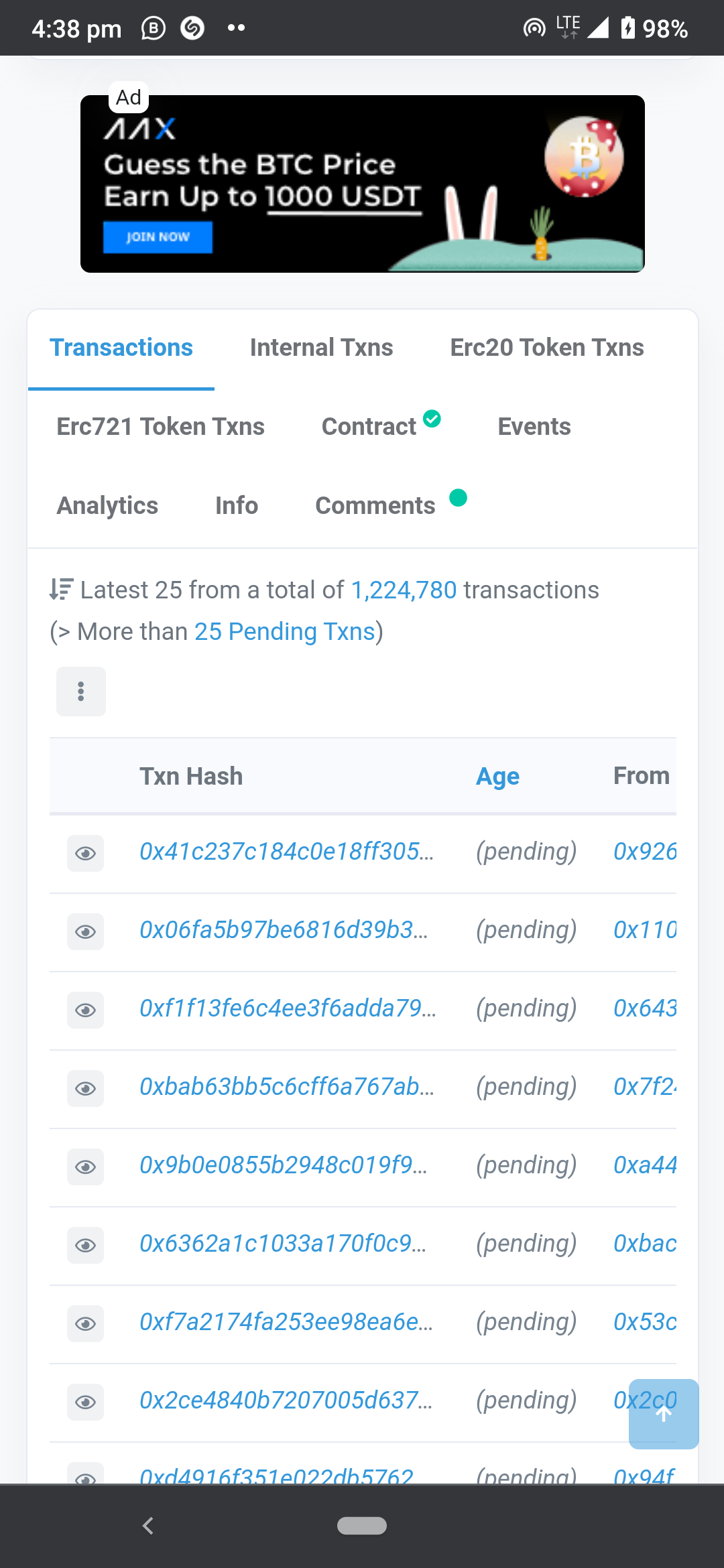Tap the green verified Contract checkmark
The image size is (724, 1568).
coord(432,419)
